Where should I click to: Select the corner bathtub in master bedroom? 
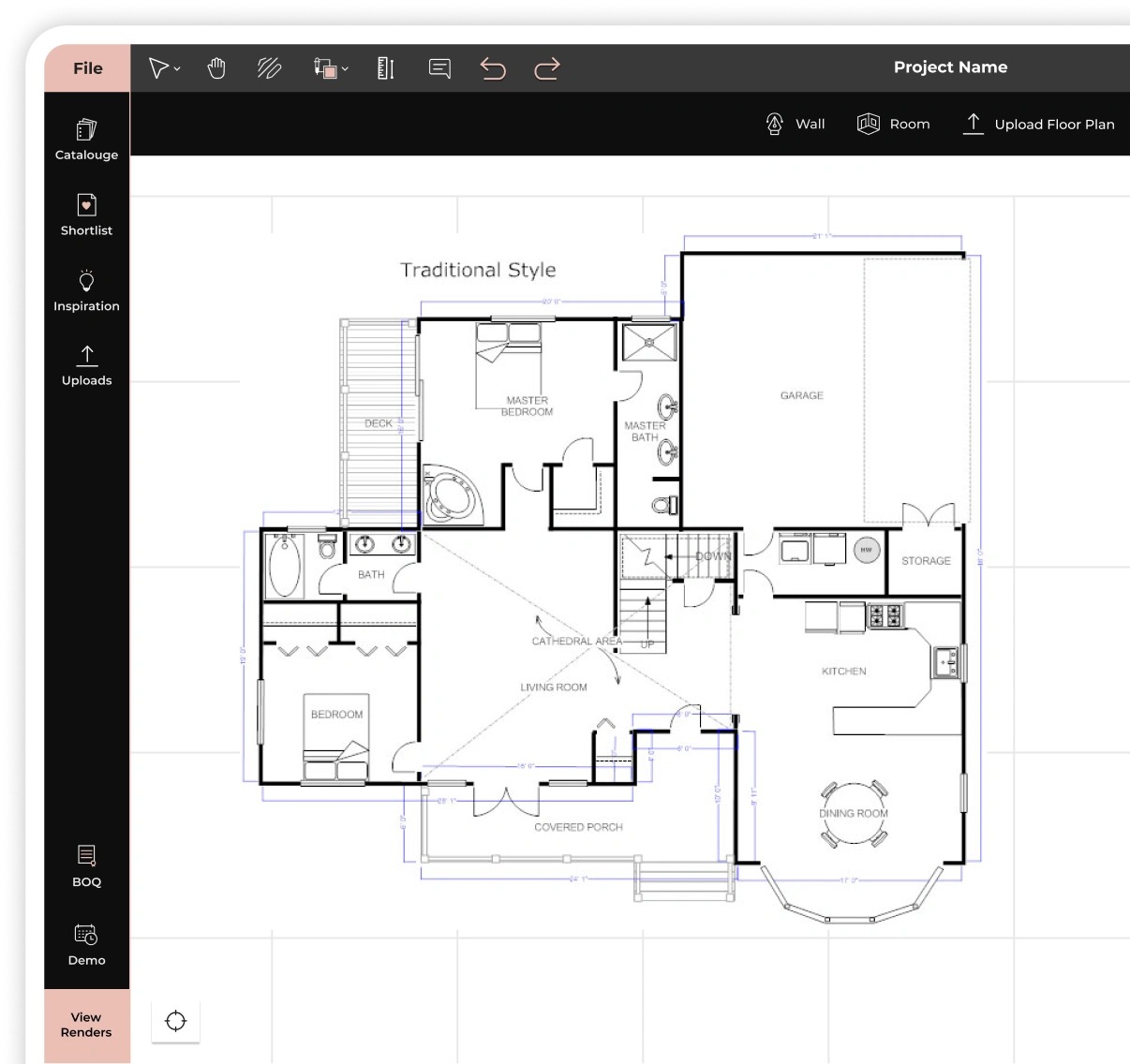point(452,494)
